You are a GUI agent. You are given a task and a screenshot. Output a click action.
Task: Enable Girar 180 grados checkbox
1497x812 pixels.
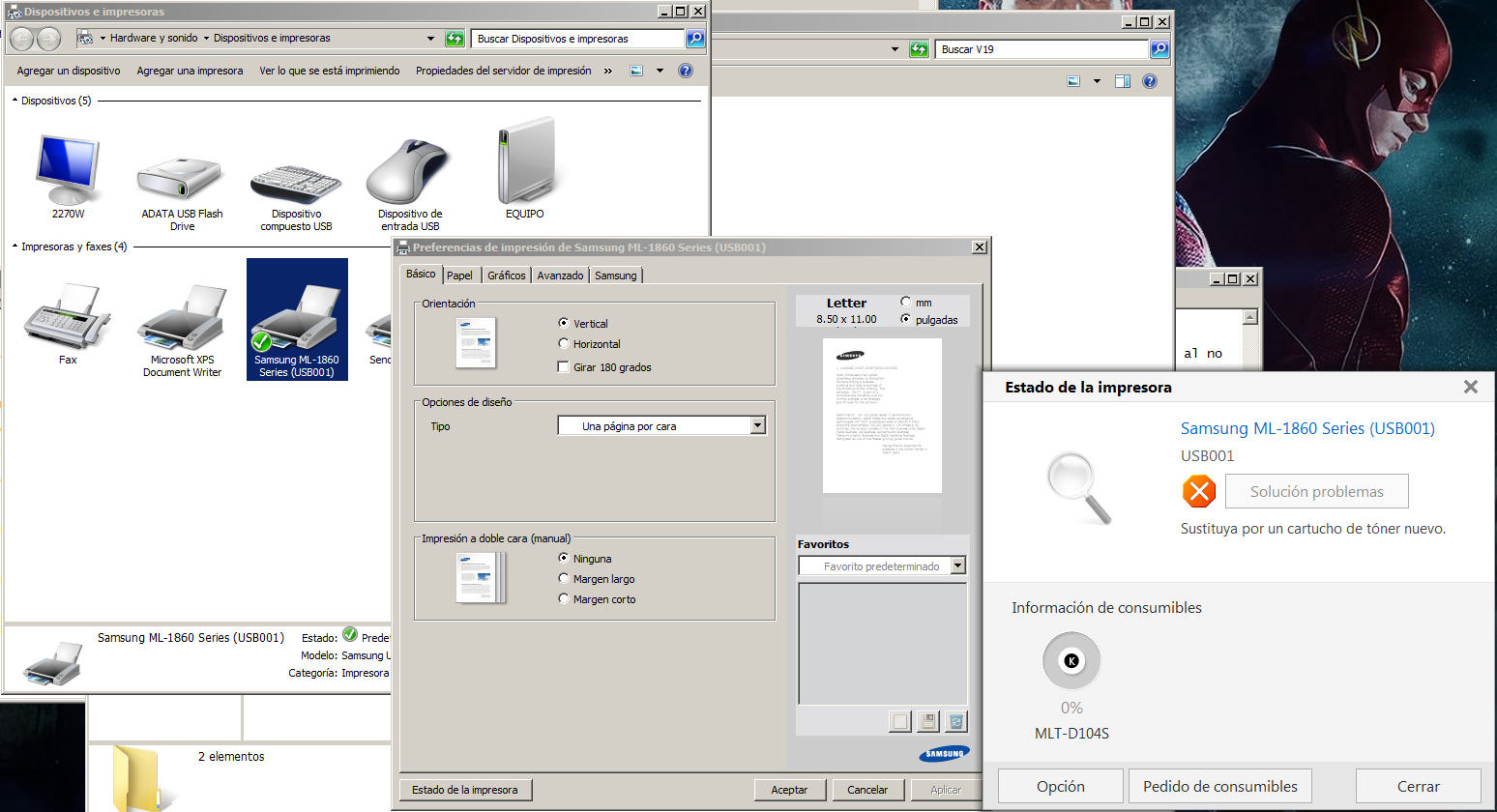tap(564, 366)
